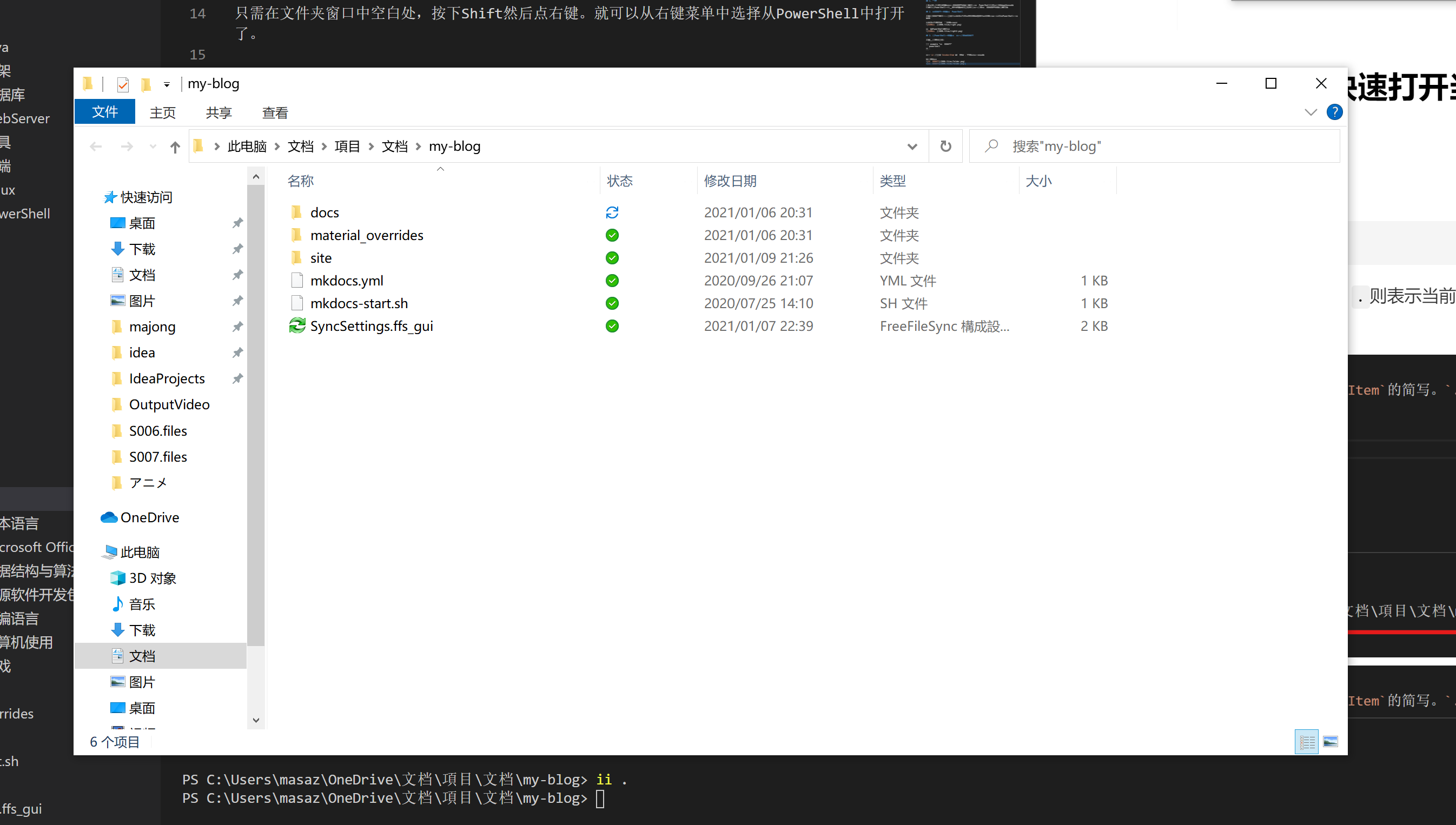Unpin majong folder from Quick access

pos(237,327)
